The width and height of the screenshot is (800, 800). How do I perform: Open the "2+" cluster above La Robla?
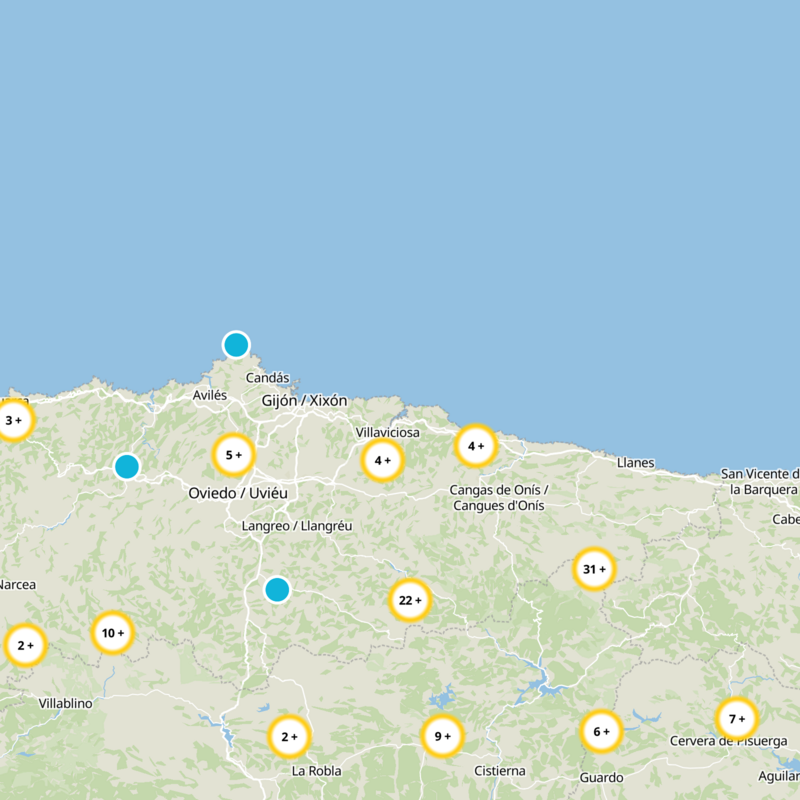[x=288, y=737]
